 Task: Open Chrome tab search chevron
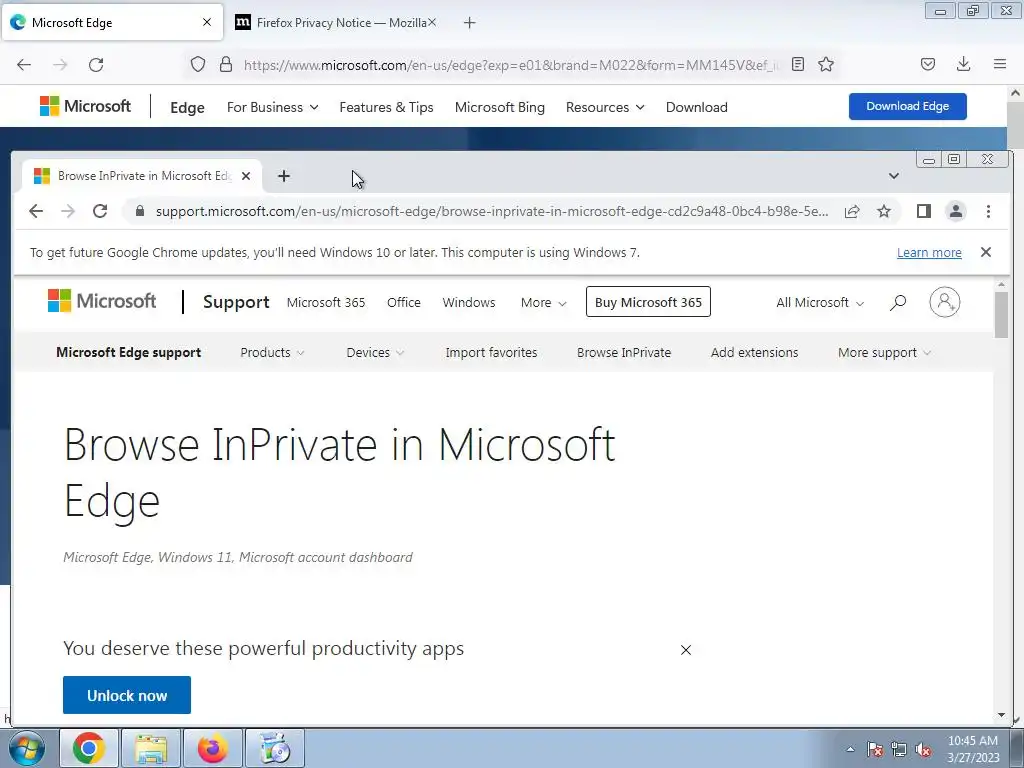[x=893, y=176]
